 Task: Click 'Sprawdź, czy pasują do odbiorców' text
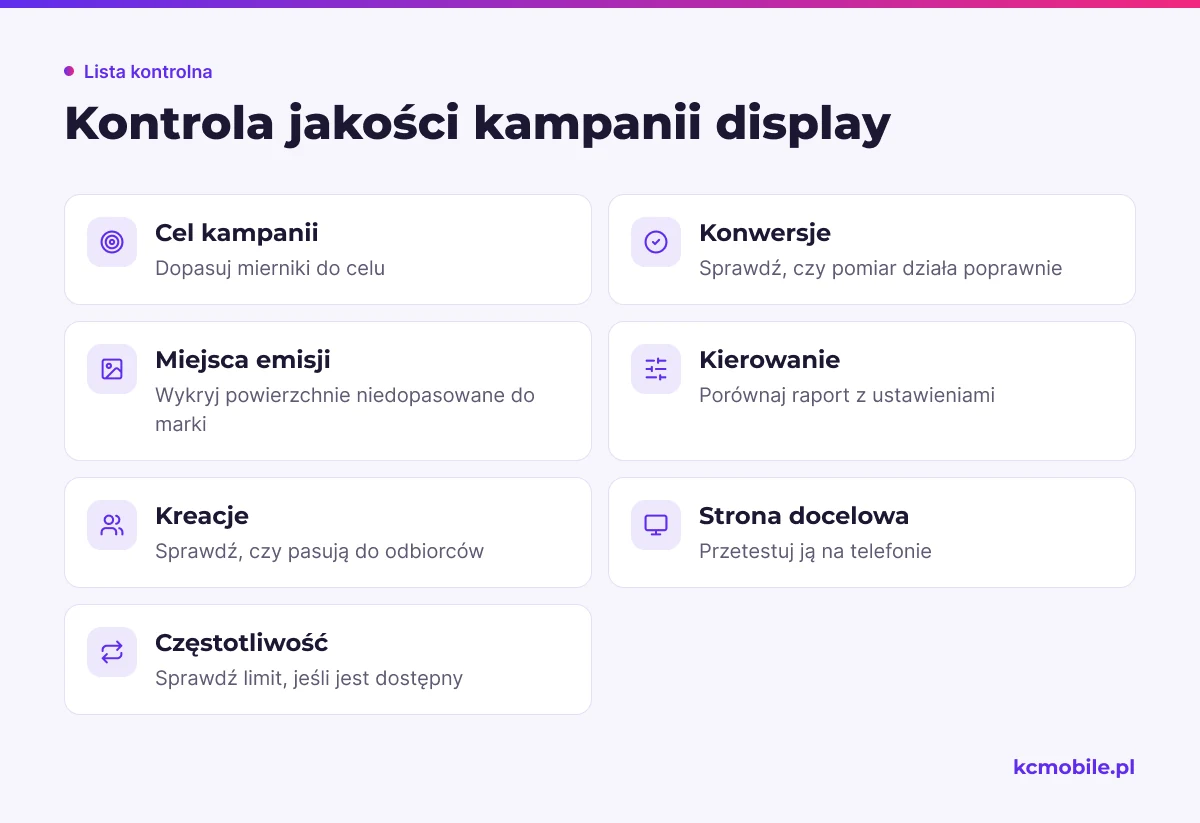[320, 551]
